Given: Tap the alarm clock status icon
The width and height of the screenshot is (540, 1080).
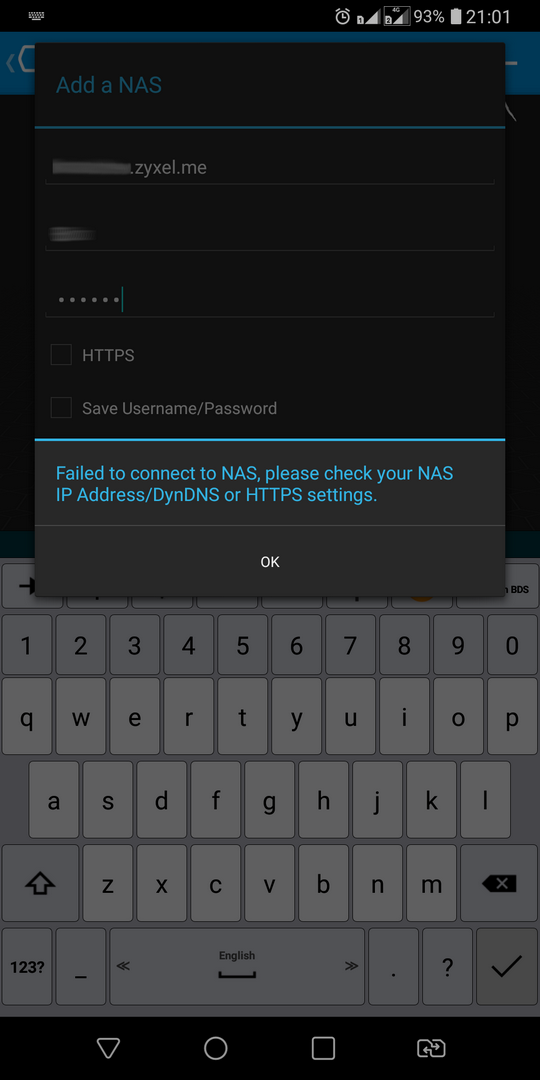Looking at the screenshot, I should coord(342,17).
